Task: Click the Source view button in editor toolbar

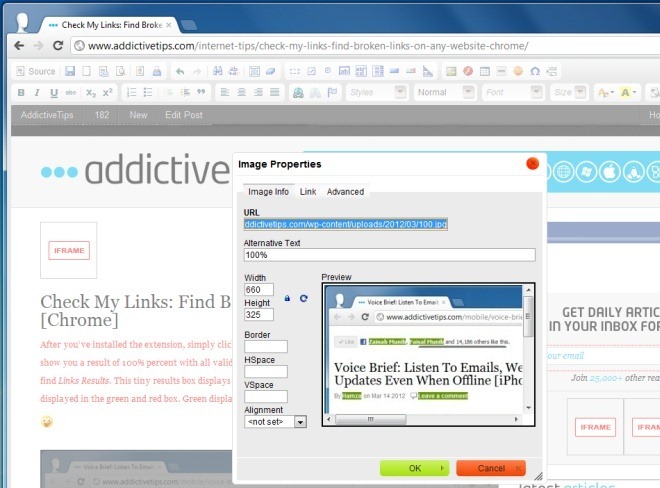Action: point(36,72)
